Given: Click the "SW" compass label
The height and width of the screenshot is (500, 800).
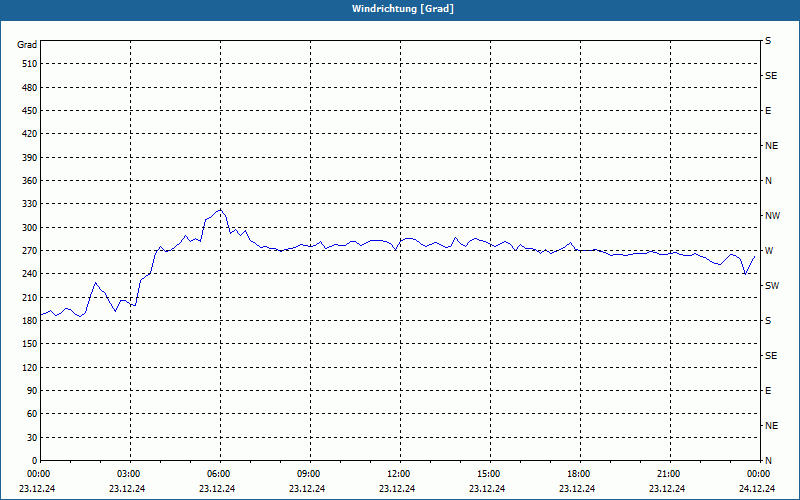Looking at the screenshot, I should pyautogui.click(x=772, y=286).
